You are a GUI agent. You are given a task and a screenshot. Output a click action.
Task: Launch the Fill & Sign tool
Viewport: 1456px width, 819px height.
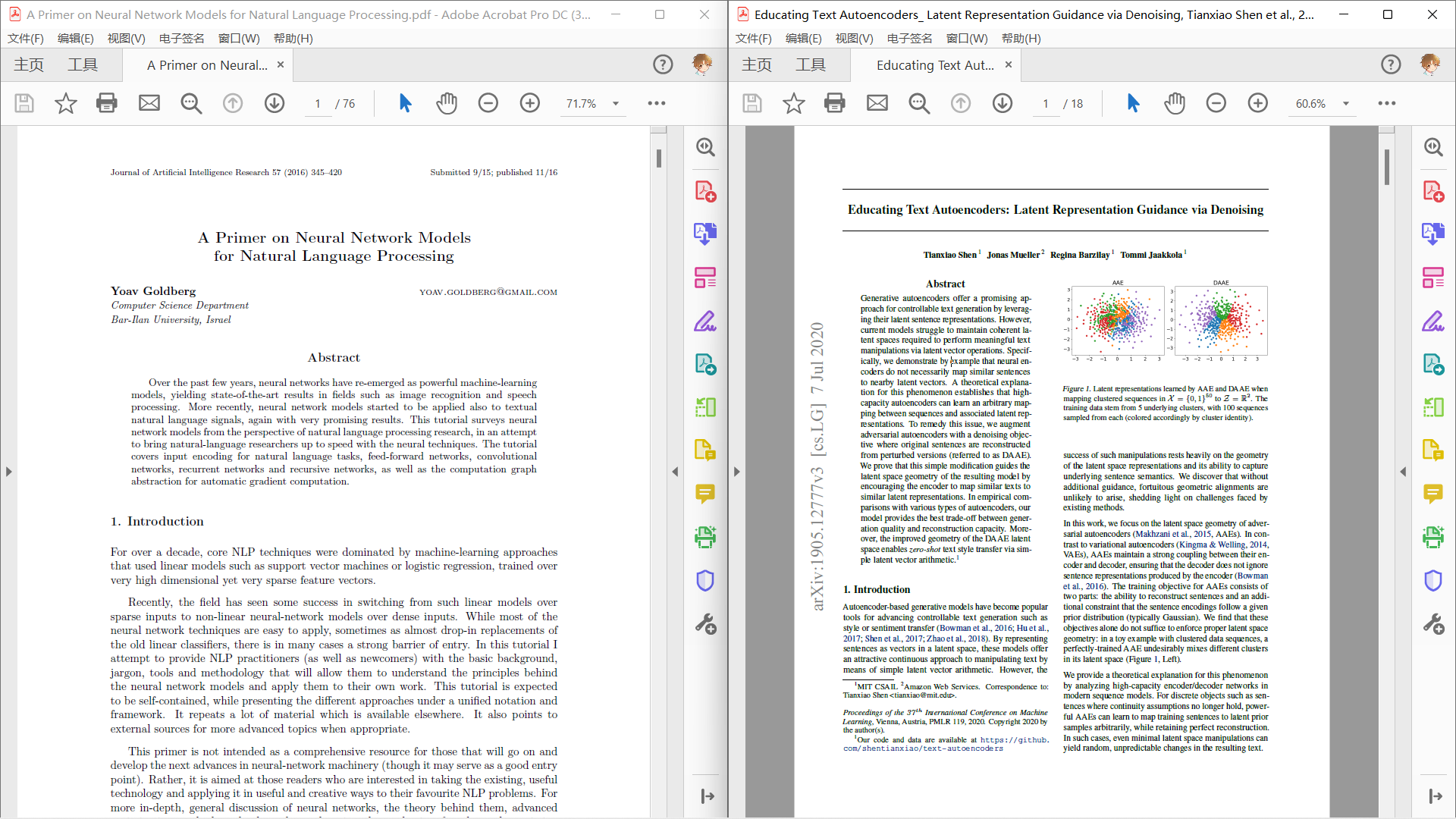tap(705, 322)
